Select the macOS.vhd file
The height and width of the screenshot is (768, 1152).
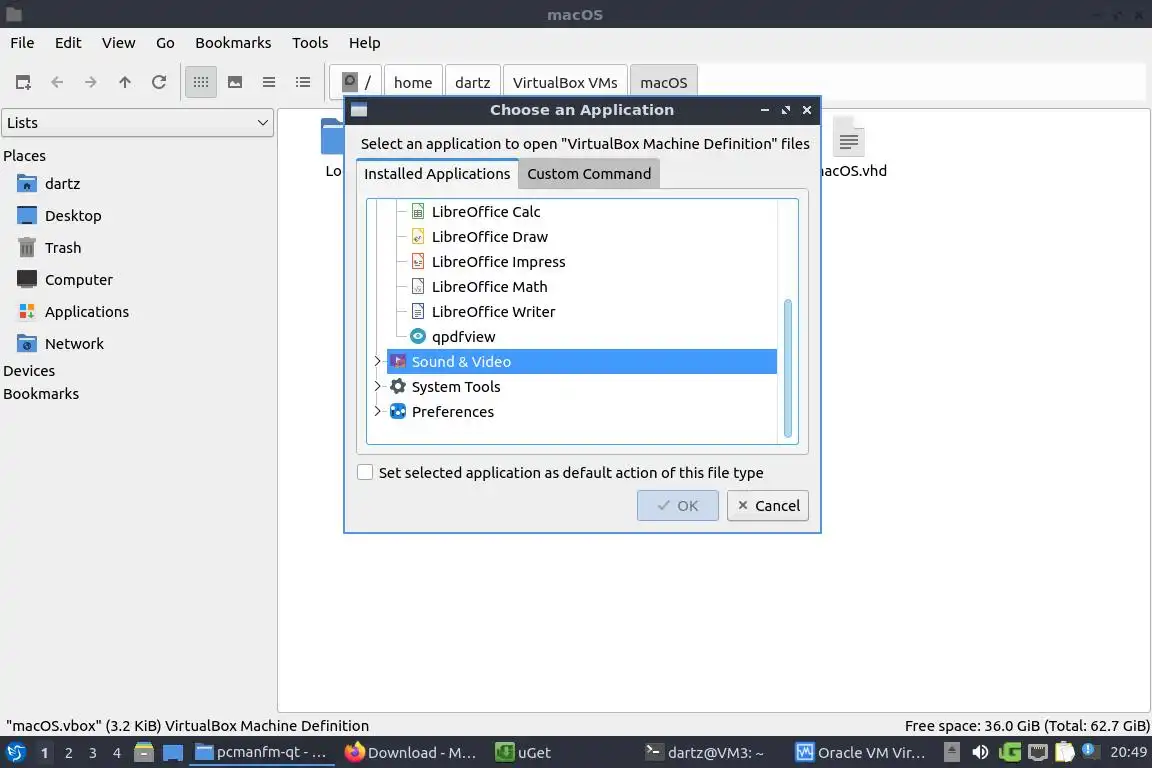coord(851,148)
